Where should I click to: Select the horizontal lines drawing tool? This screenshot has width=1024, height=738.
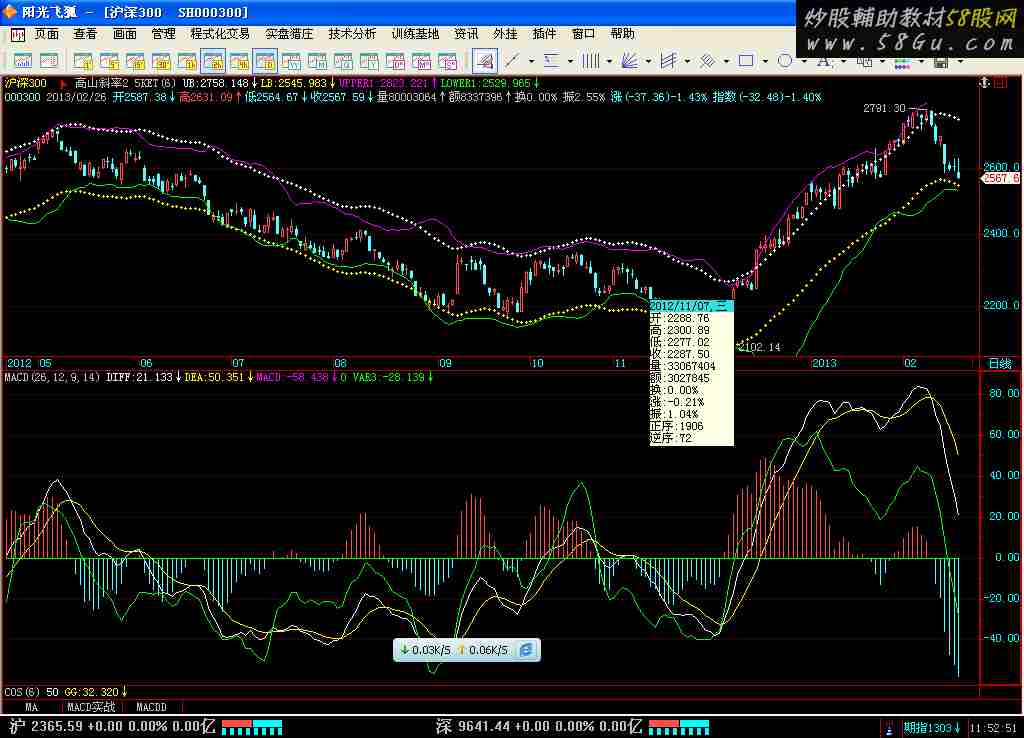552,61
